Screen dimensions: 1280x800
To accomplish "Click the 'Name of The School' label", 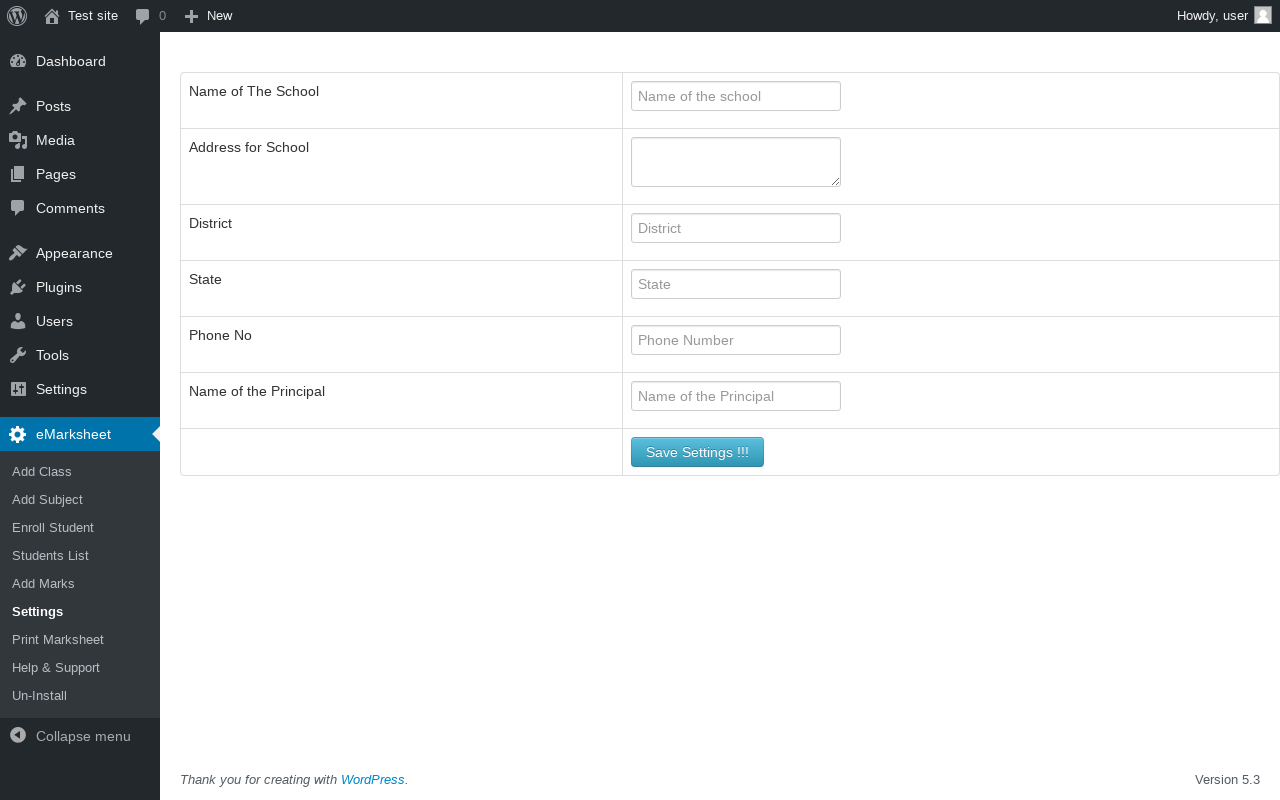I will point(254,91).
